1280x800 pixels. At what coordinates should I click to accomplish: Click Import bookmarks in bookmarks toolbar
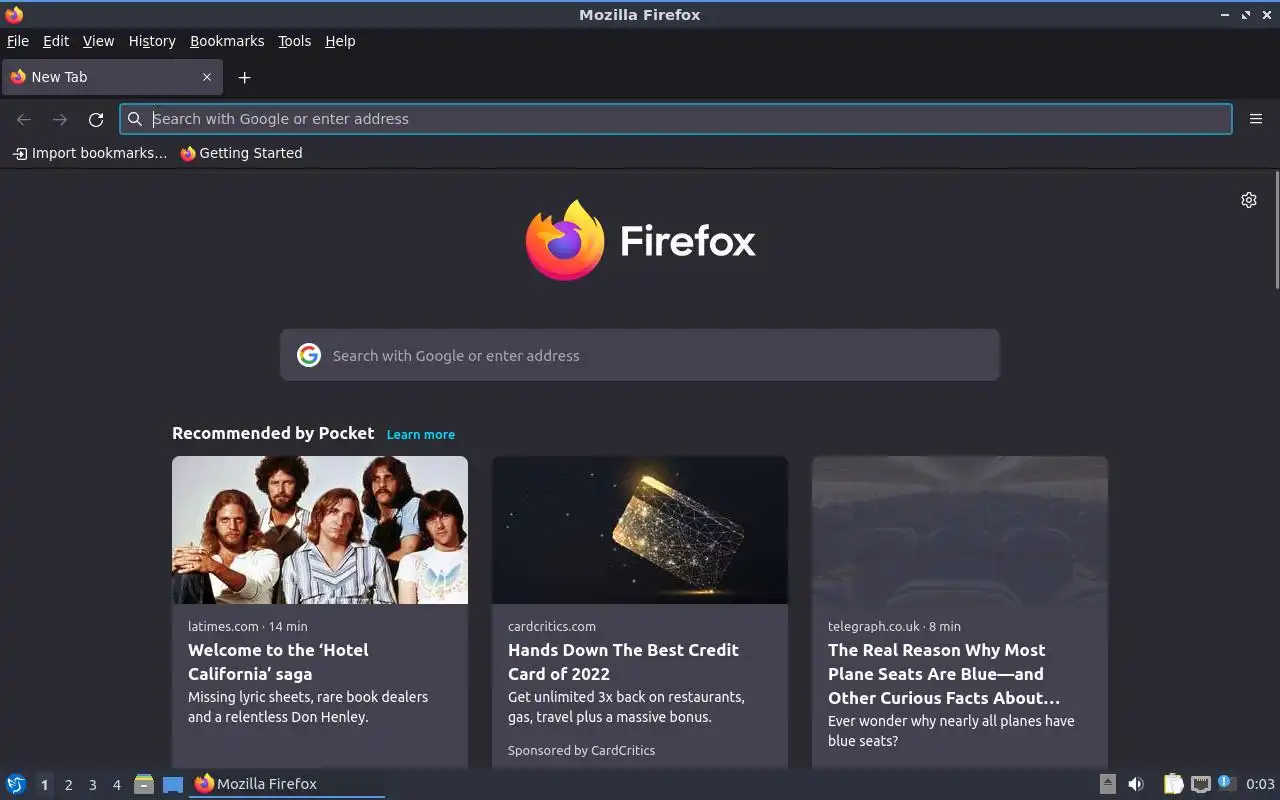pyautogui.click(x=90, y=153)
